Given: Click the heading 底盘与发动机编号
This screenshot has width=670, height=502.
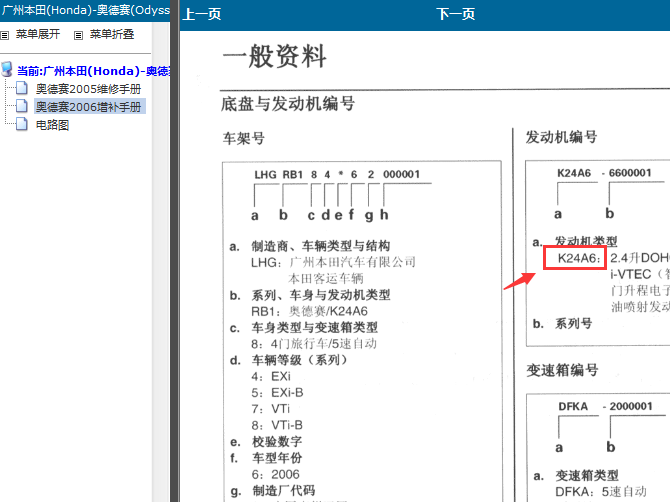Looking at the screenshot, I should pyautogui.click(x=288, y=104).
